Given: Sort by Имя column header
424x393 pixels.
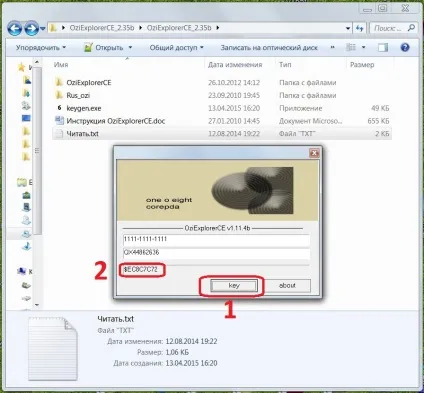Looking at the screenshot, I should click(x=61, y=65).
